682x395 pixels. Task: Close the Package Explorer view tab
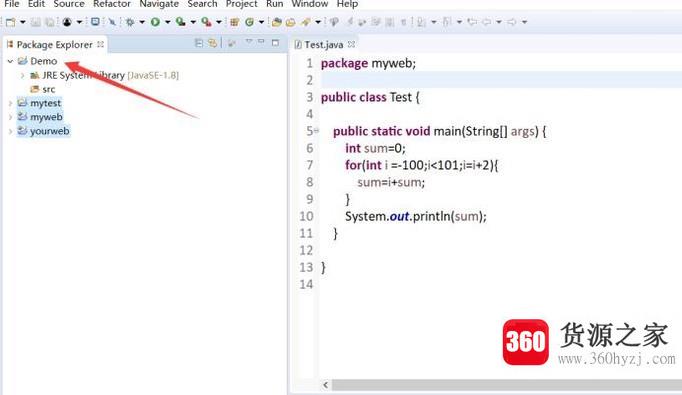(100, 44)
